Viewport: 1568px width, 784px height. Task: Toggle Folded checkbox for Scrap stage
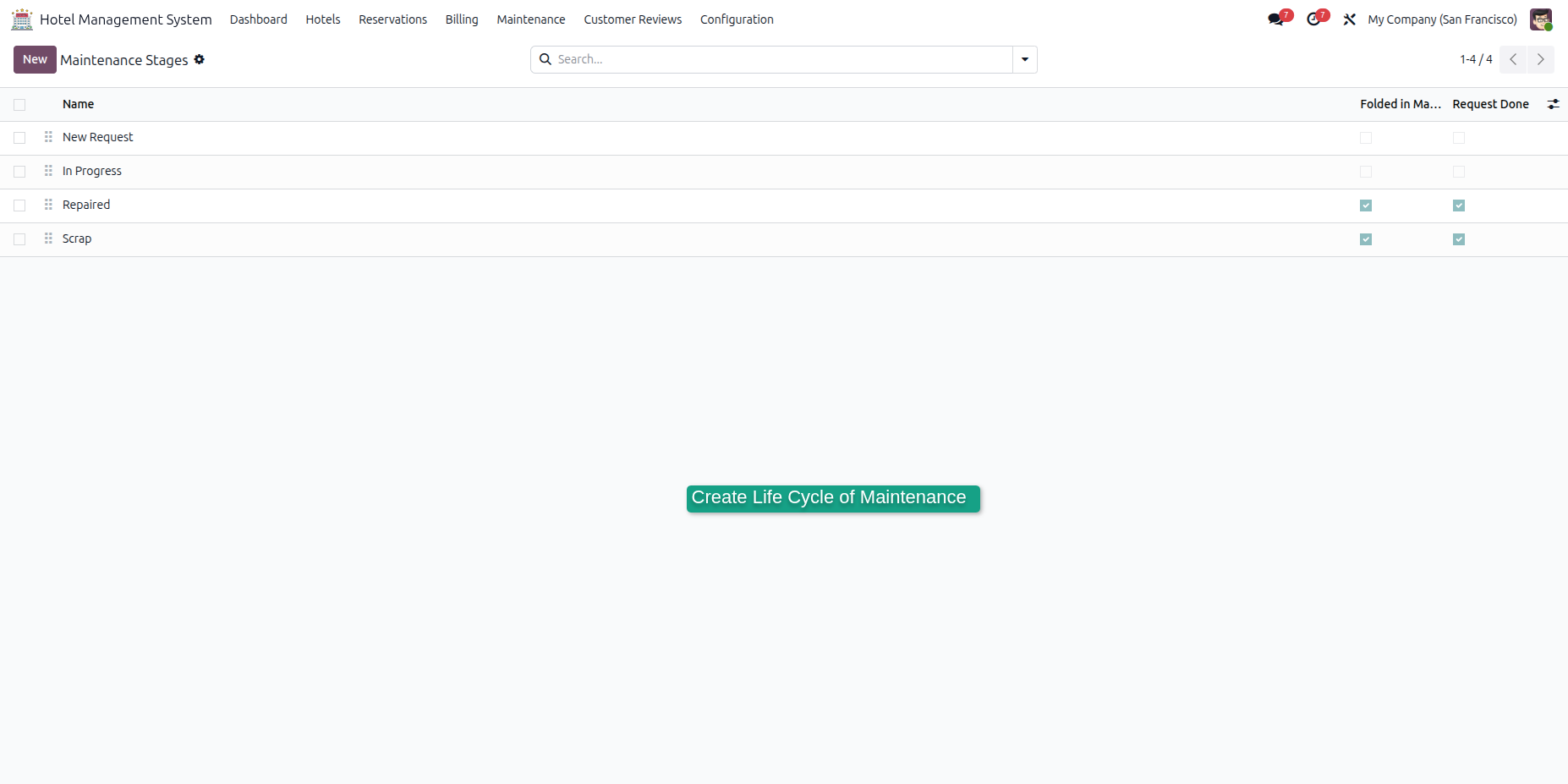(1366, 239)
